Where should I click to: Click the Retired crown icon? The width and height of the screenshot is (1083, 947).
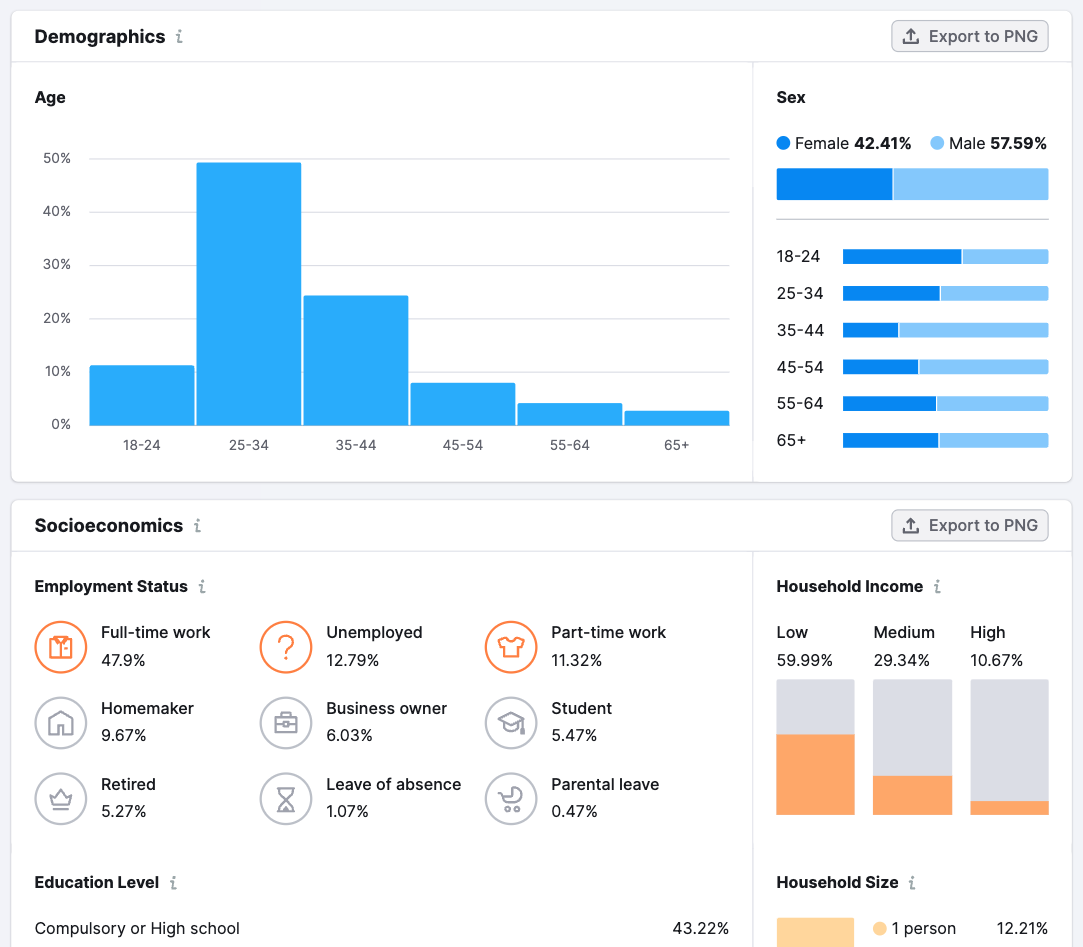[61, 799]
